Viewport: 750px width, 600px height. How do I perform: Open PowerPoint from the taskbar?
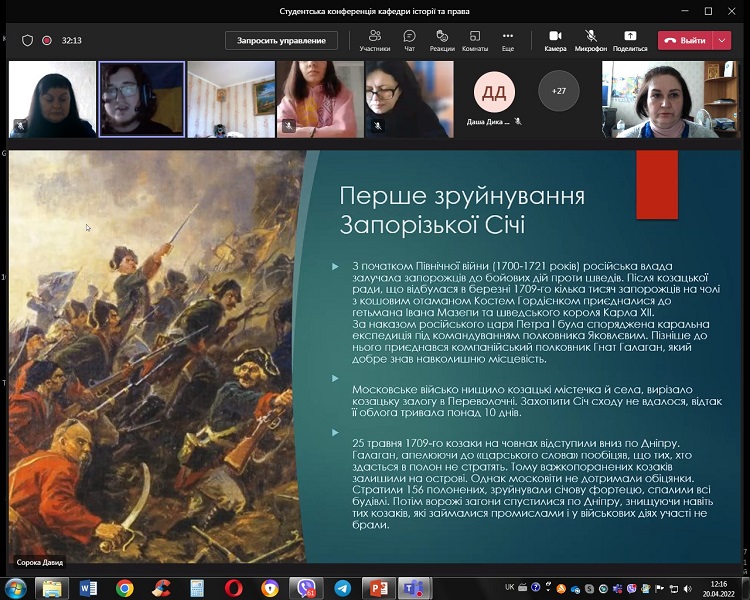[379, 588]
